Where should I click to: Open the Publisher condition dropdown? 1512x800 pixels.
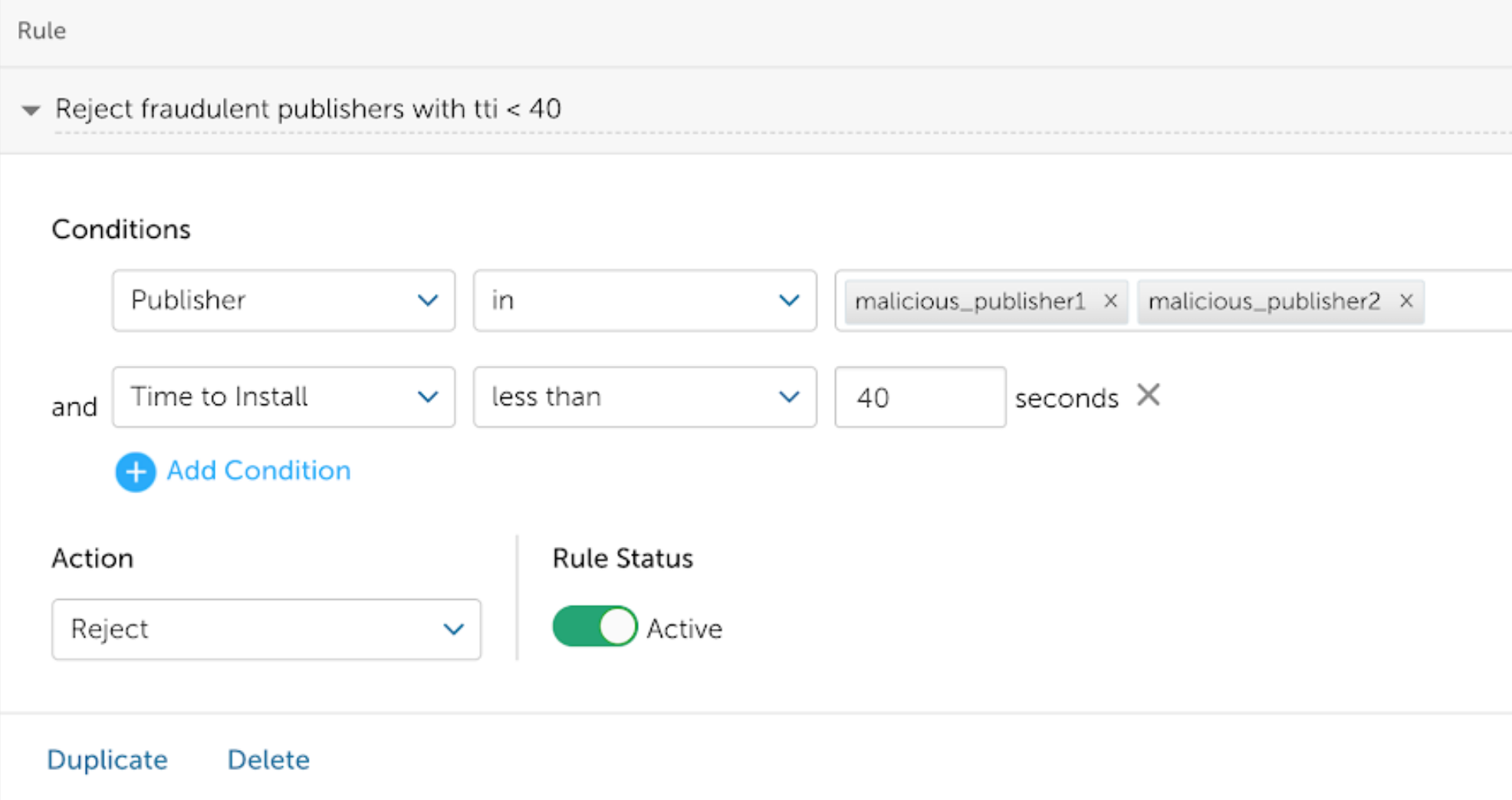pyautogui.click(x=283, y=301)
